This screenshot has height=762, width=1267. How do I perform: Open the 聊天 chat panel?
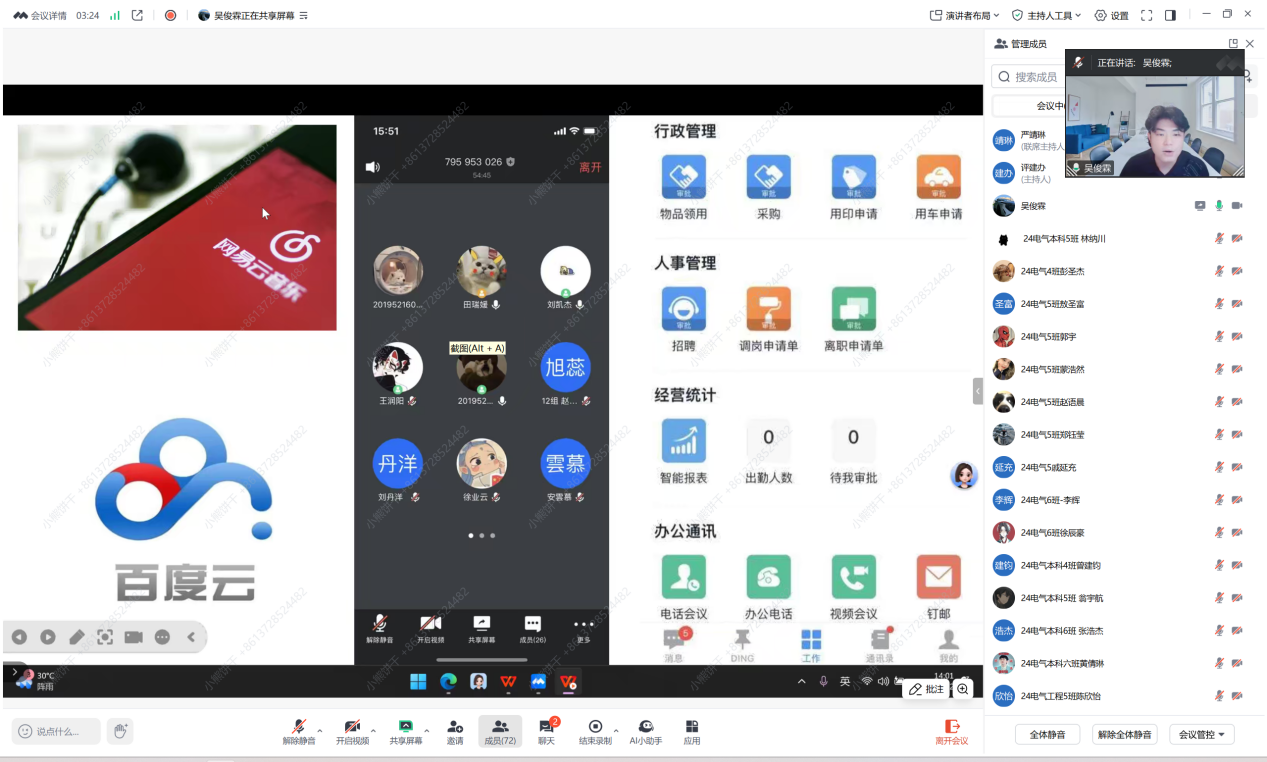click(x=546, y=731)
